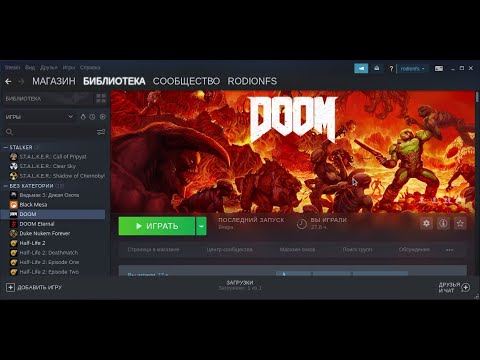Open ЗАГРУЗКИ downloads status
The image size is (480, 360).
(x=240, y=285)
